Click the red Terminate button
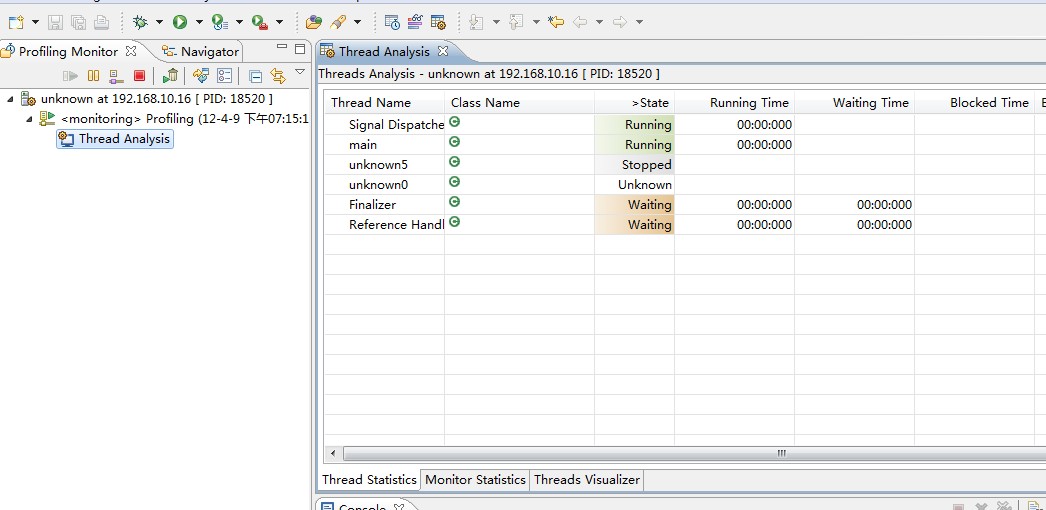This screenshot has width=1046, height=510. pos(139,76)
